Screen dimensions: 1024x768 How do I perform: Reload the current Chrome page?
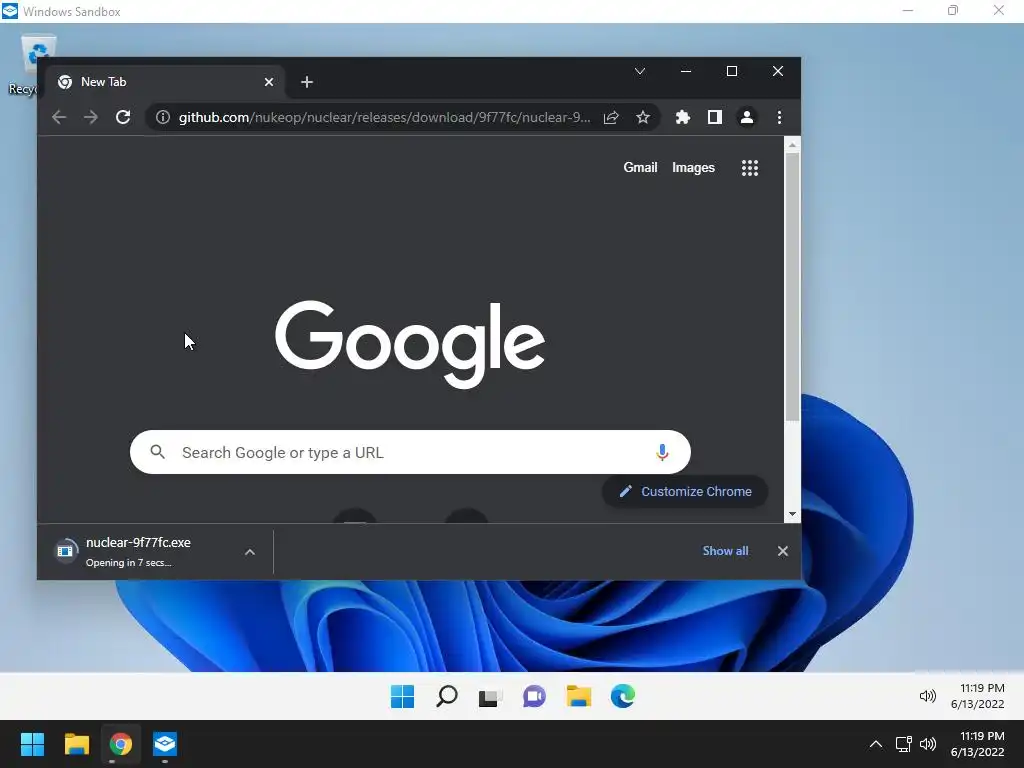[123, 118]
